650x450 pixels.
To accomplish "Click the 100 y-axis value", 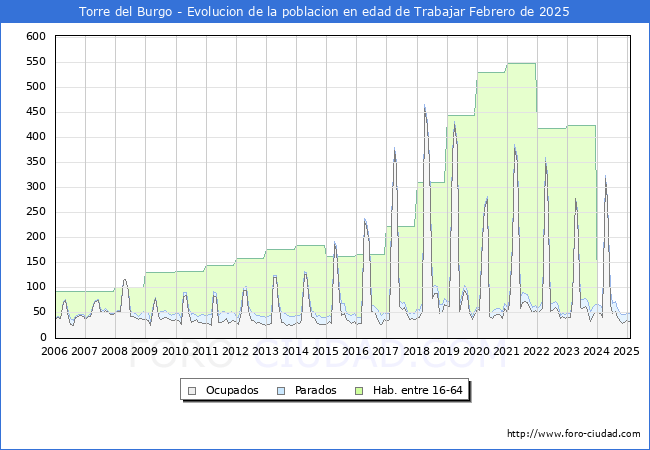I will tap(36, 287).
